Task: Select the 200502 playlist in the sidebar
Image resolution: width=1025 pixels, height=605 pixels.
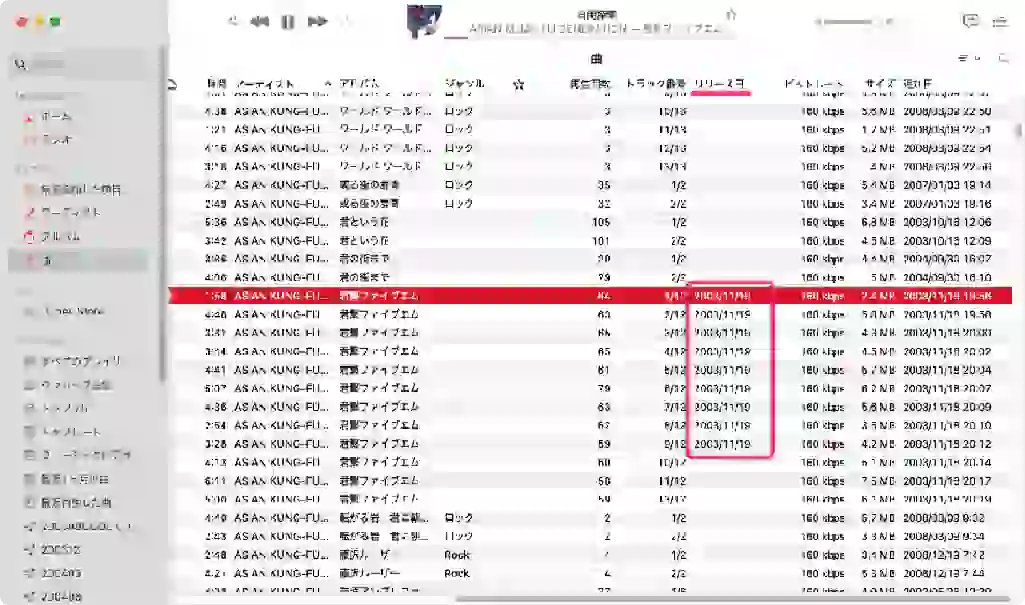Action: tap(60, 549)
